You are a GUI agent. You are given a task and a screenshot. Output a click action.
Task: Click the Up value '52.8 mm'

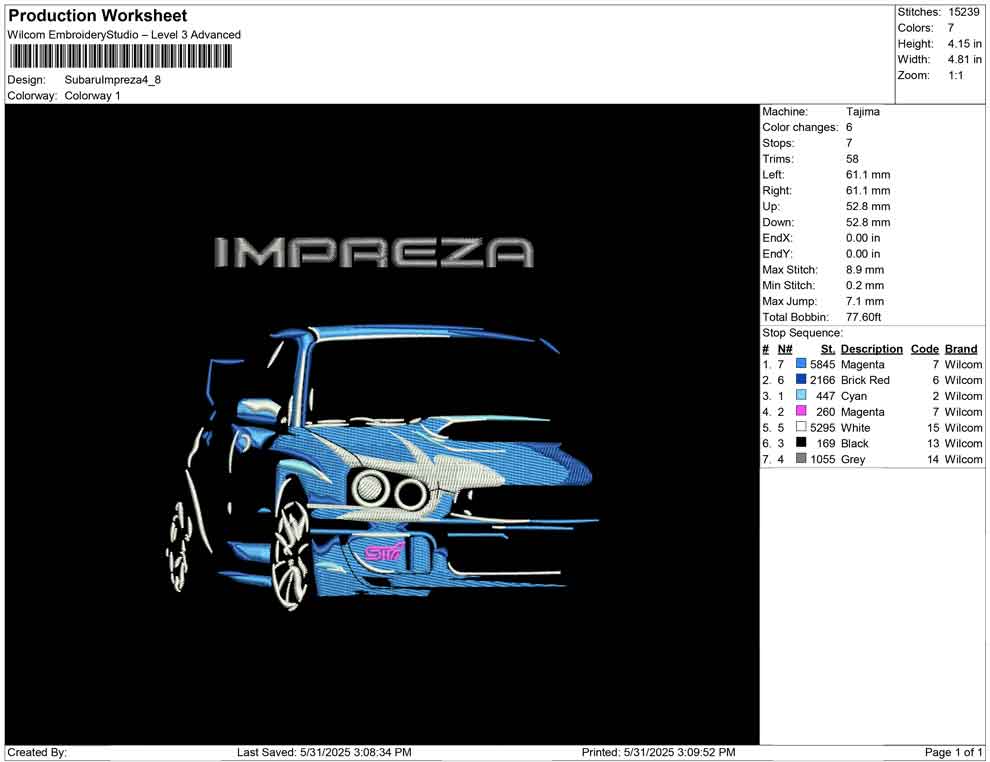[x=868, y=206]
